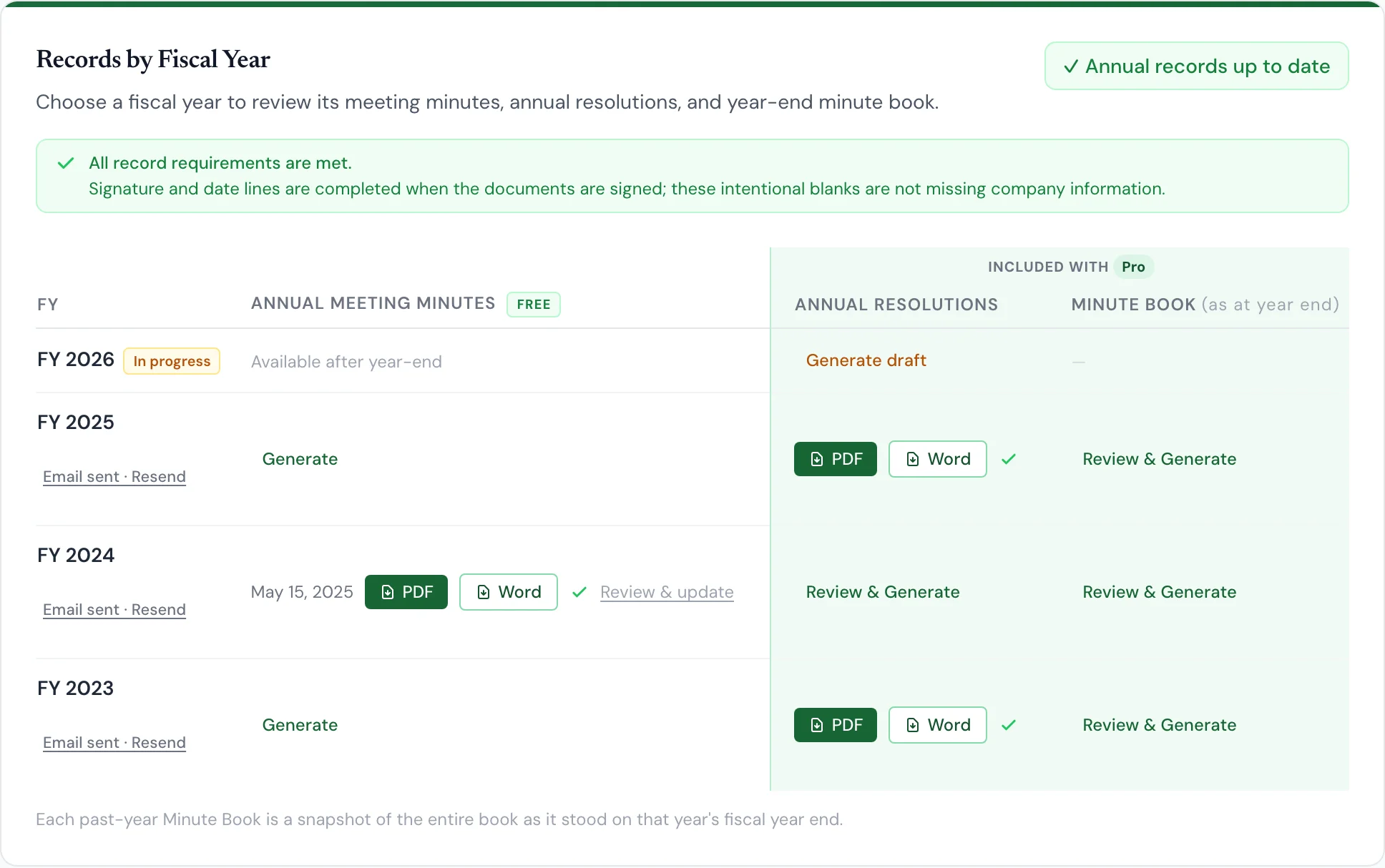Generate FY 2023 annual meeting minutes
The height and width of the screenshot is (868, 1385).
(x=300, y=725)
